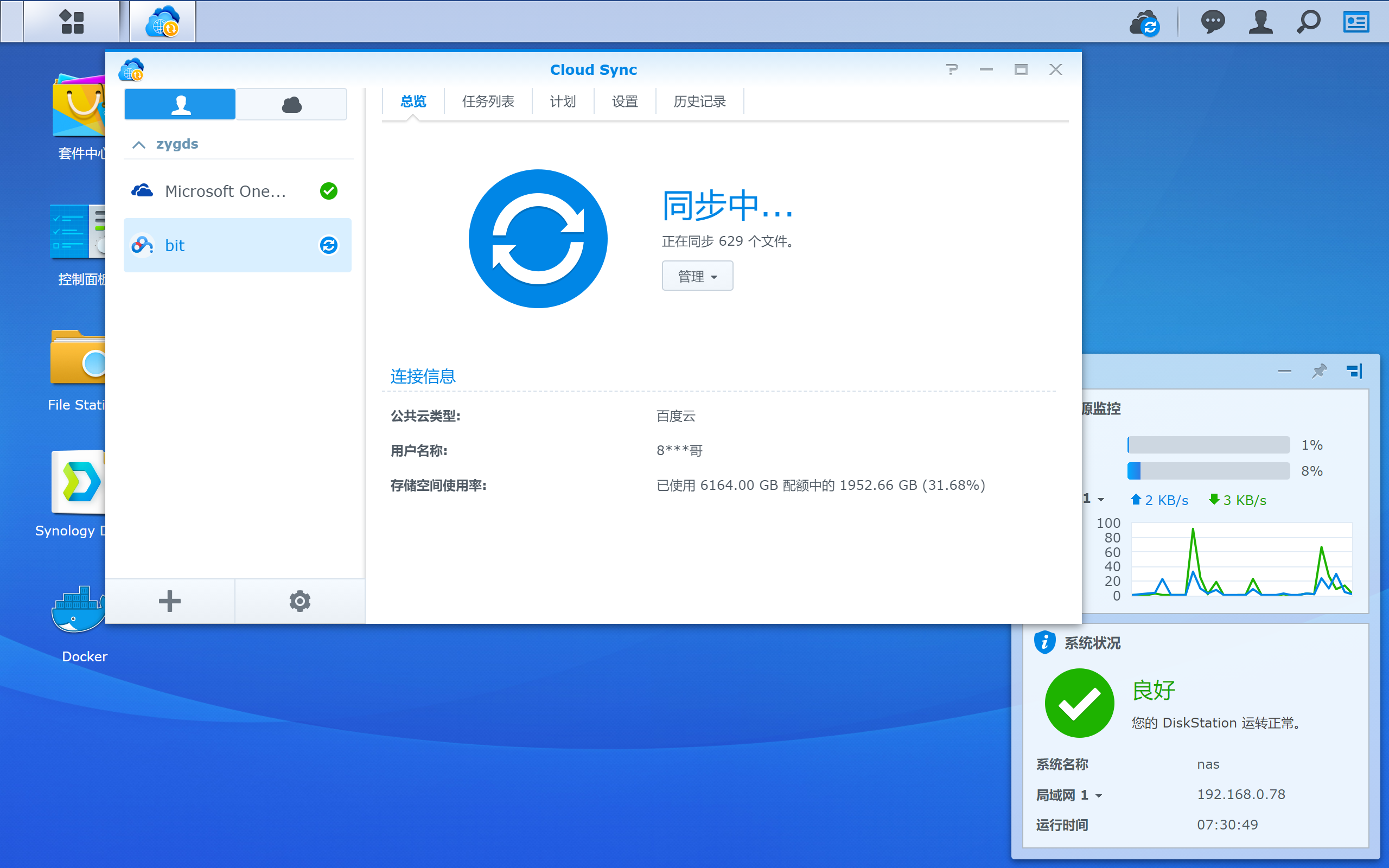Open the user account options icon
1389x868 pixels.
click(x=1260, y=22)
